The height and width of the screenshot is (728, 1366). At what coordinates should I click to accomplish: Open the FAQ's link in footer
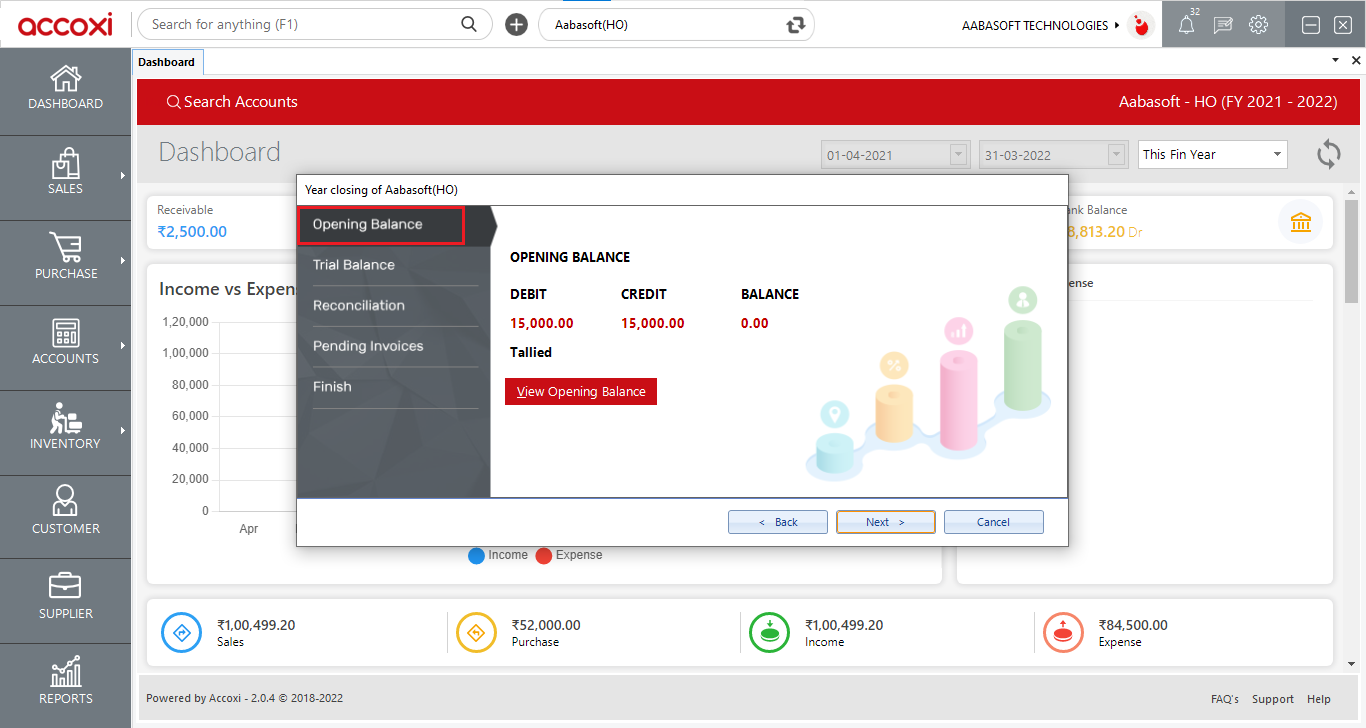1224,699
